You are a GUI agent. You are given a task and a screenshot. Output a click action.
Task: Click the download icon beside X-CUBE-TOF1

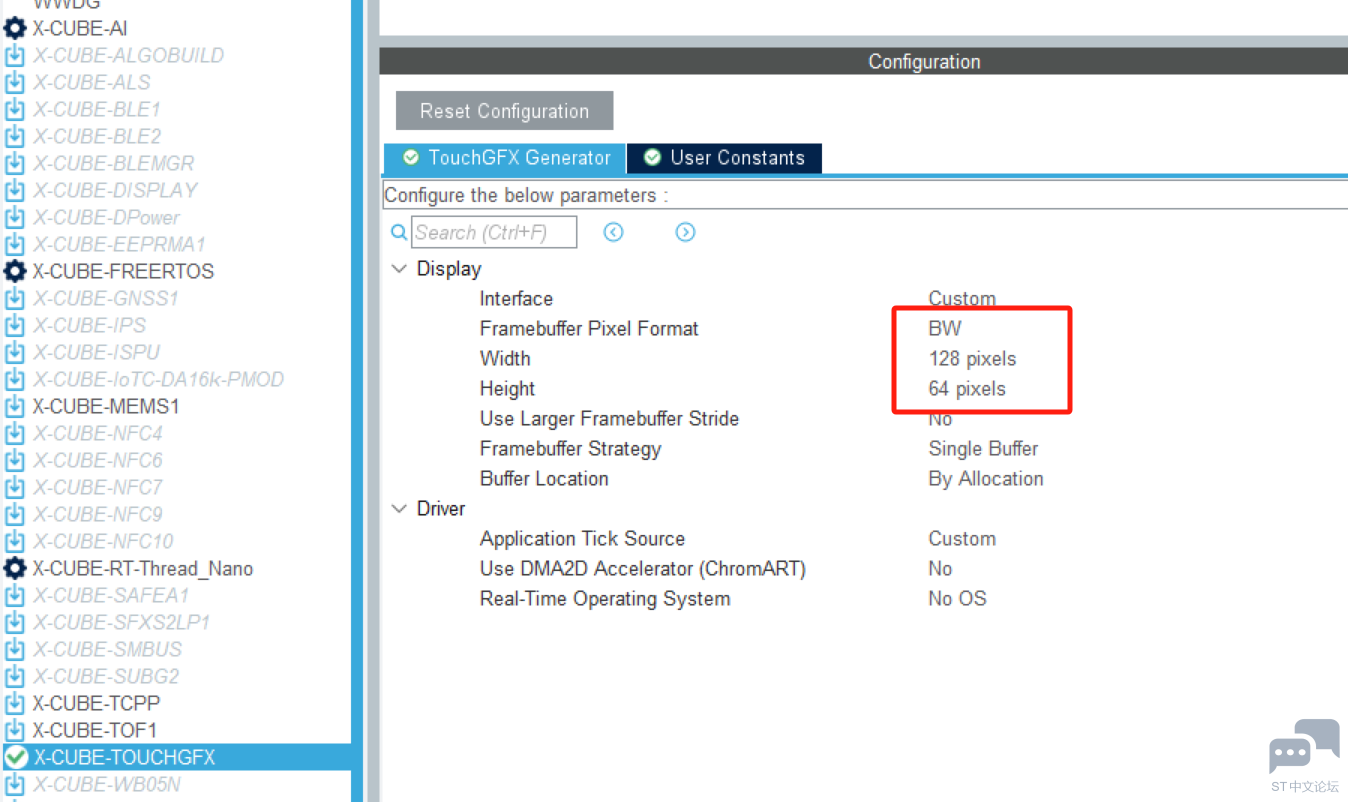[x=15, y=731]
